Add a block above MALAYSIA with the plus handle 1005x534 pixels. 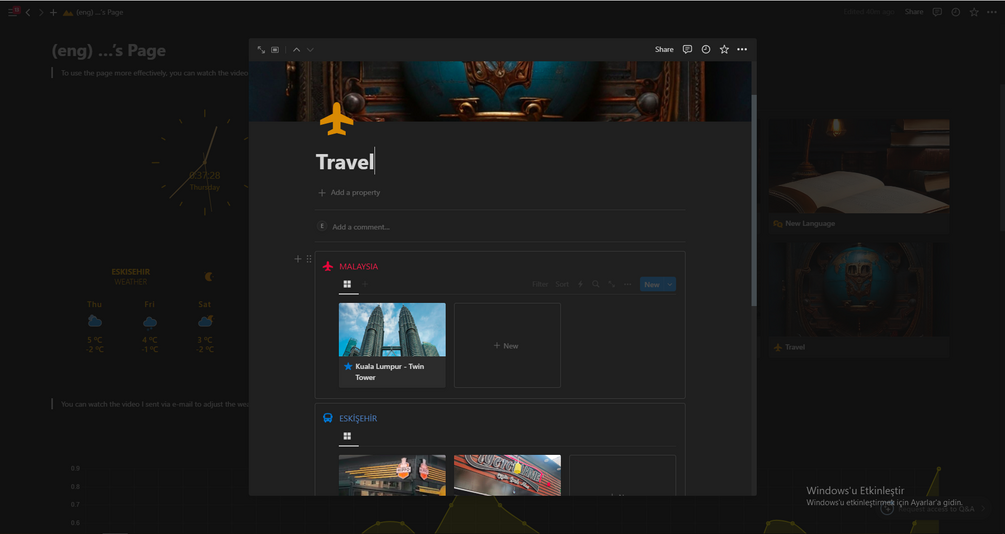[297, 259]
